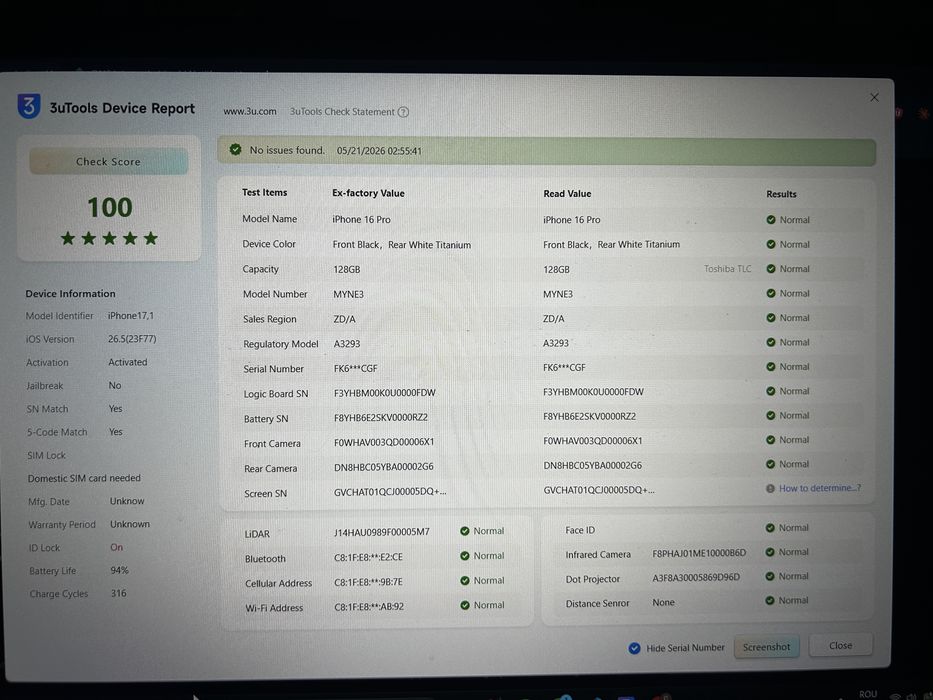Click the iOS version 26.5(23F77) value
933x700 pixels.
pos(132,339)
